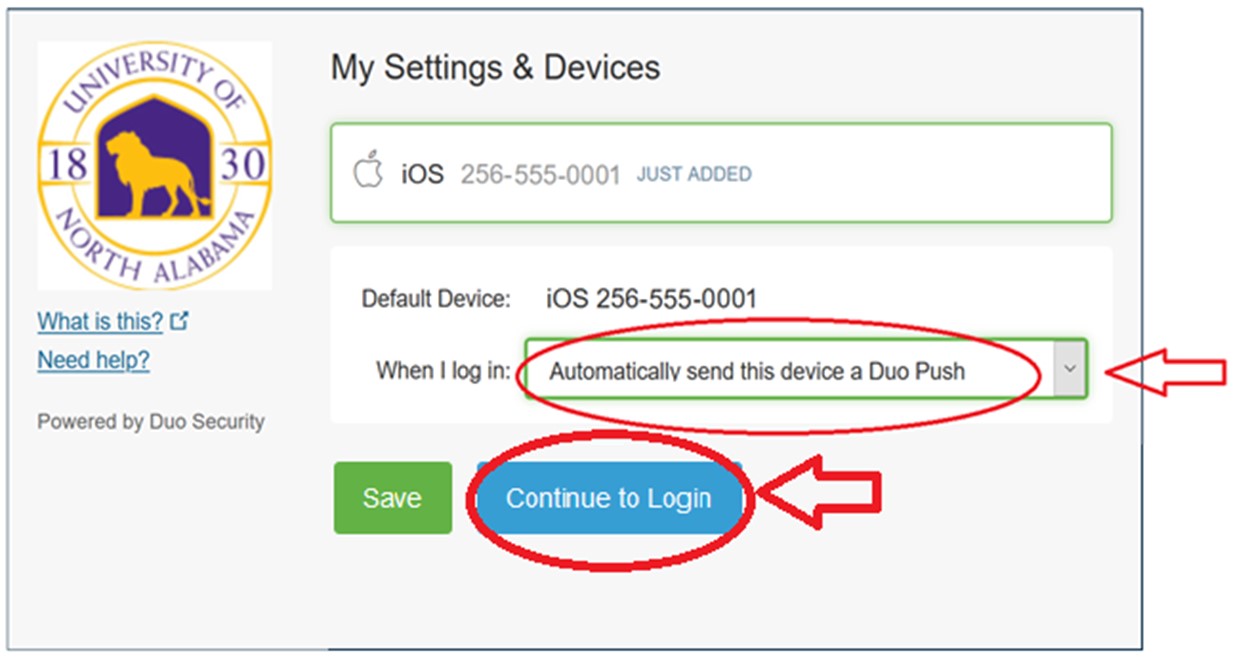Click the gray phone number in the device row
Viewport: 1248px width, 661px height.
tap(540, 175)
